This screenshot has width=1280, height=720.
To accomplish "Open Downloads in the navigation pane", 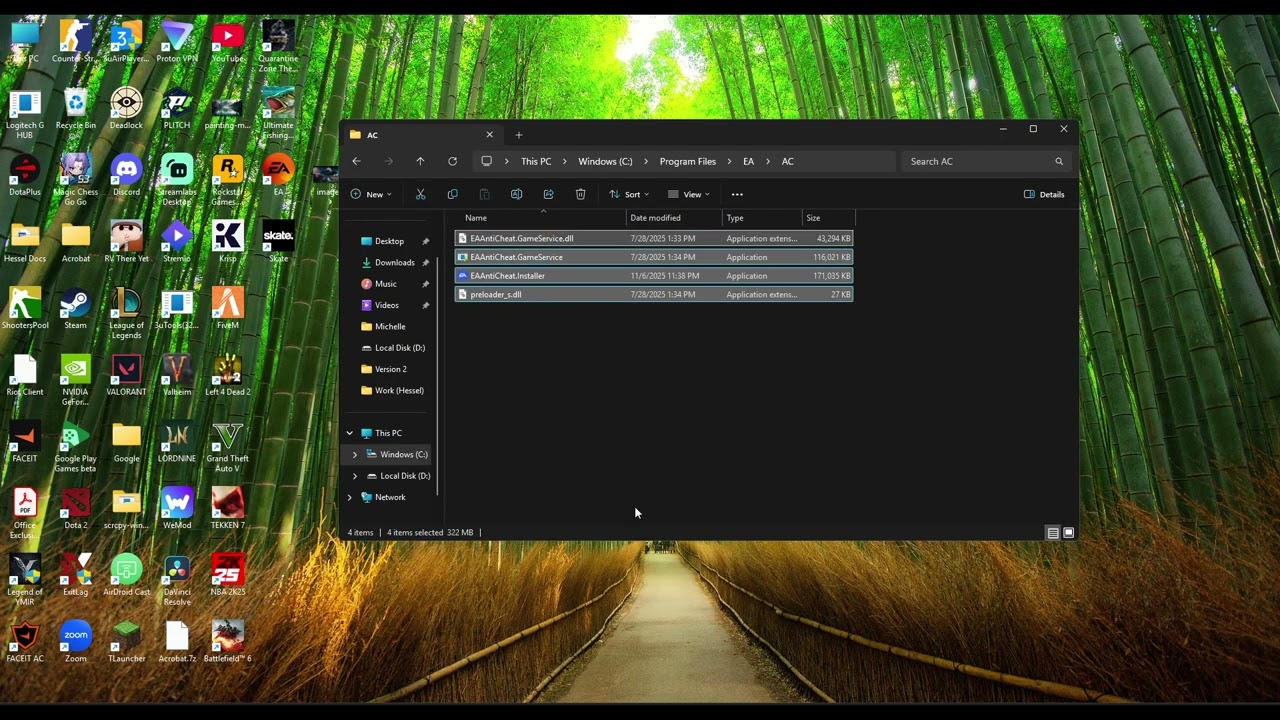I will pos(394,263).
